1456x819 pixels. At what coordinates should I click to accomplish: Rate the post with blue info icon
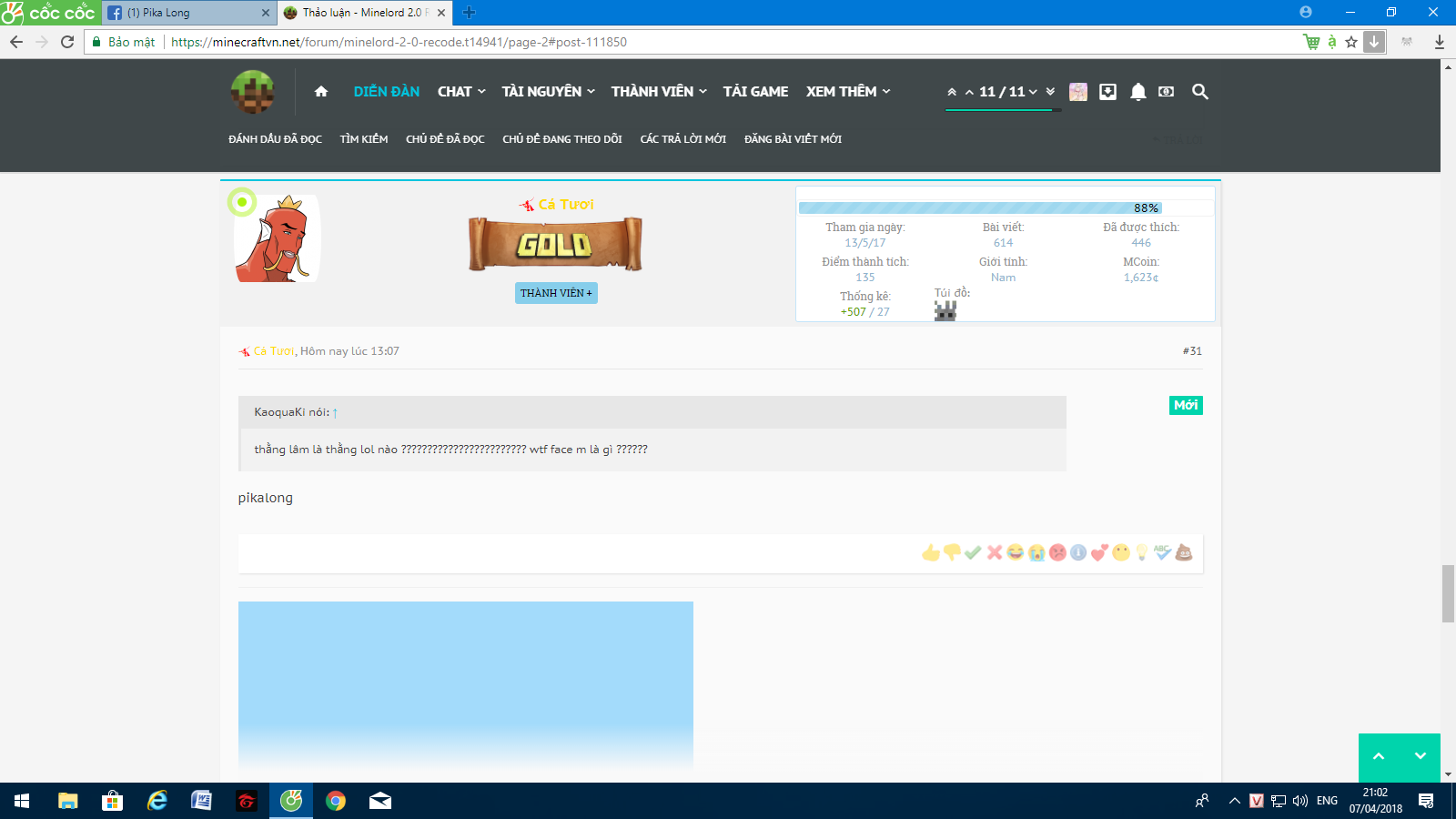point(1078,552)
